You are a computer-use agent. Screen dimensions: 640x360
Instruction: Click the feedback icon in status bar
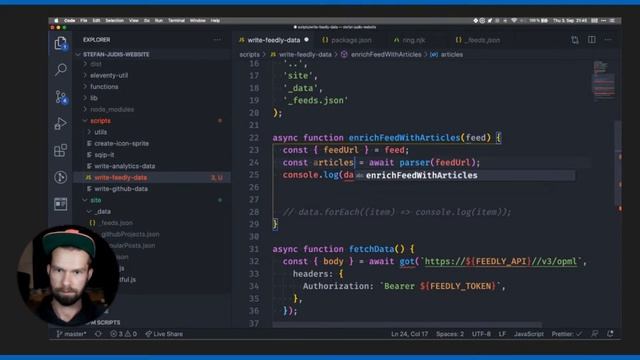point(595,334)
